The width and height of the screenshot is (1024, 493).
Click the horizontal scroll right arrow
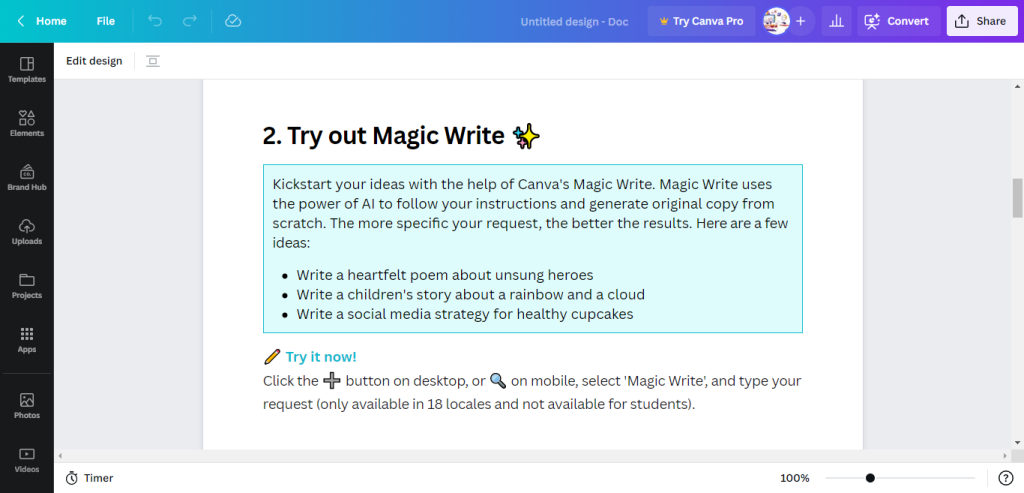tap(1005, 455)
